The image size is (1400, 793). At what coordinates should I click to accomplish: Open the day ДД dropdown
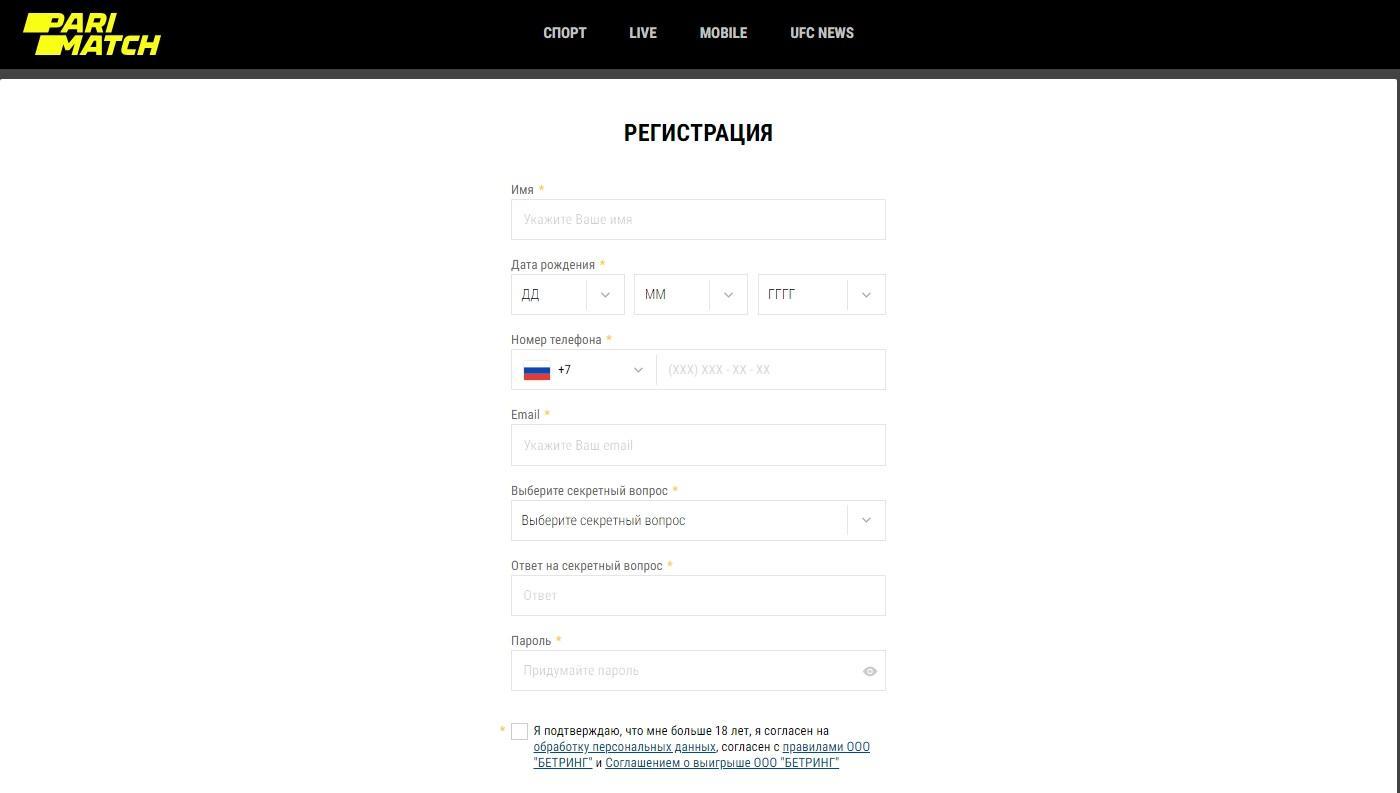[x=567, y=295]
